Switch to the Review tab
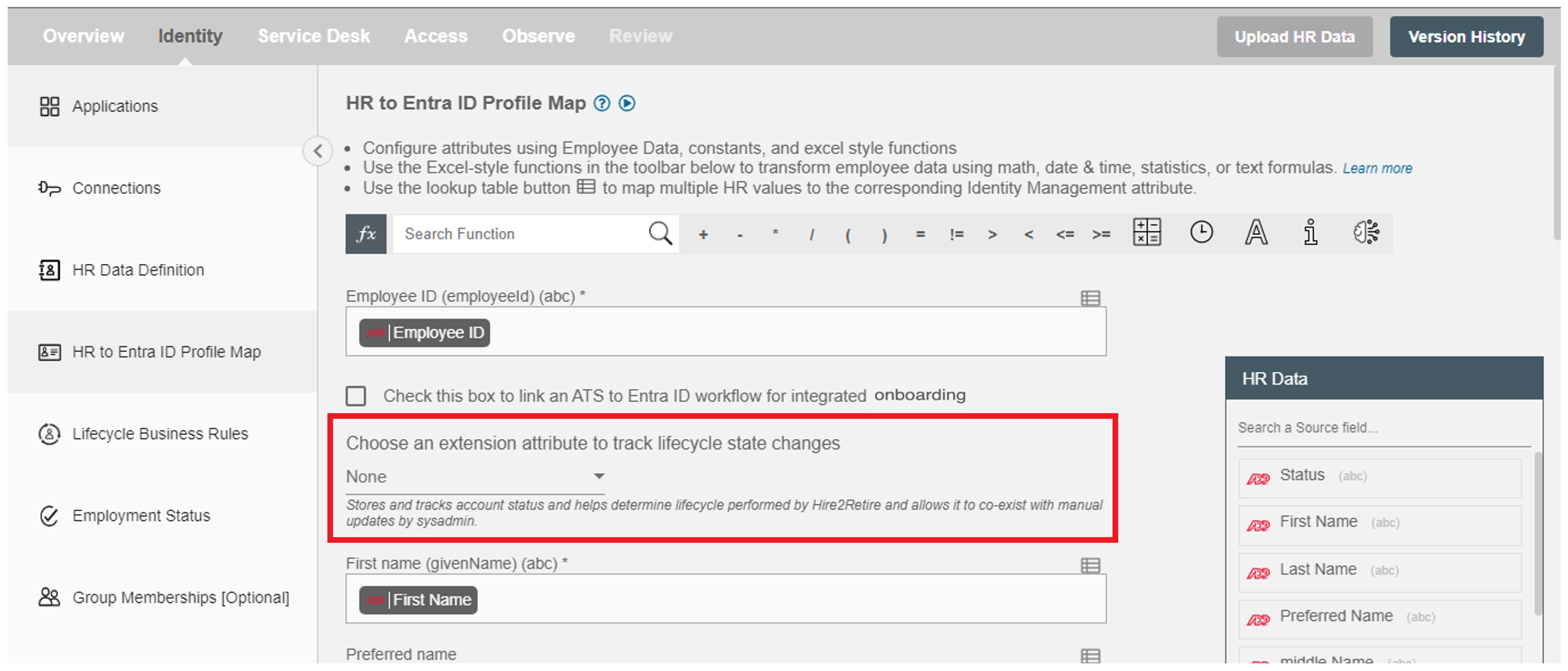This screenshot has height=671, width=1568. (x=640, y=36)
